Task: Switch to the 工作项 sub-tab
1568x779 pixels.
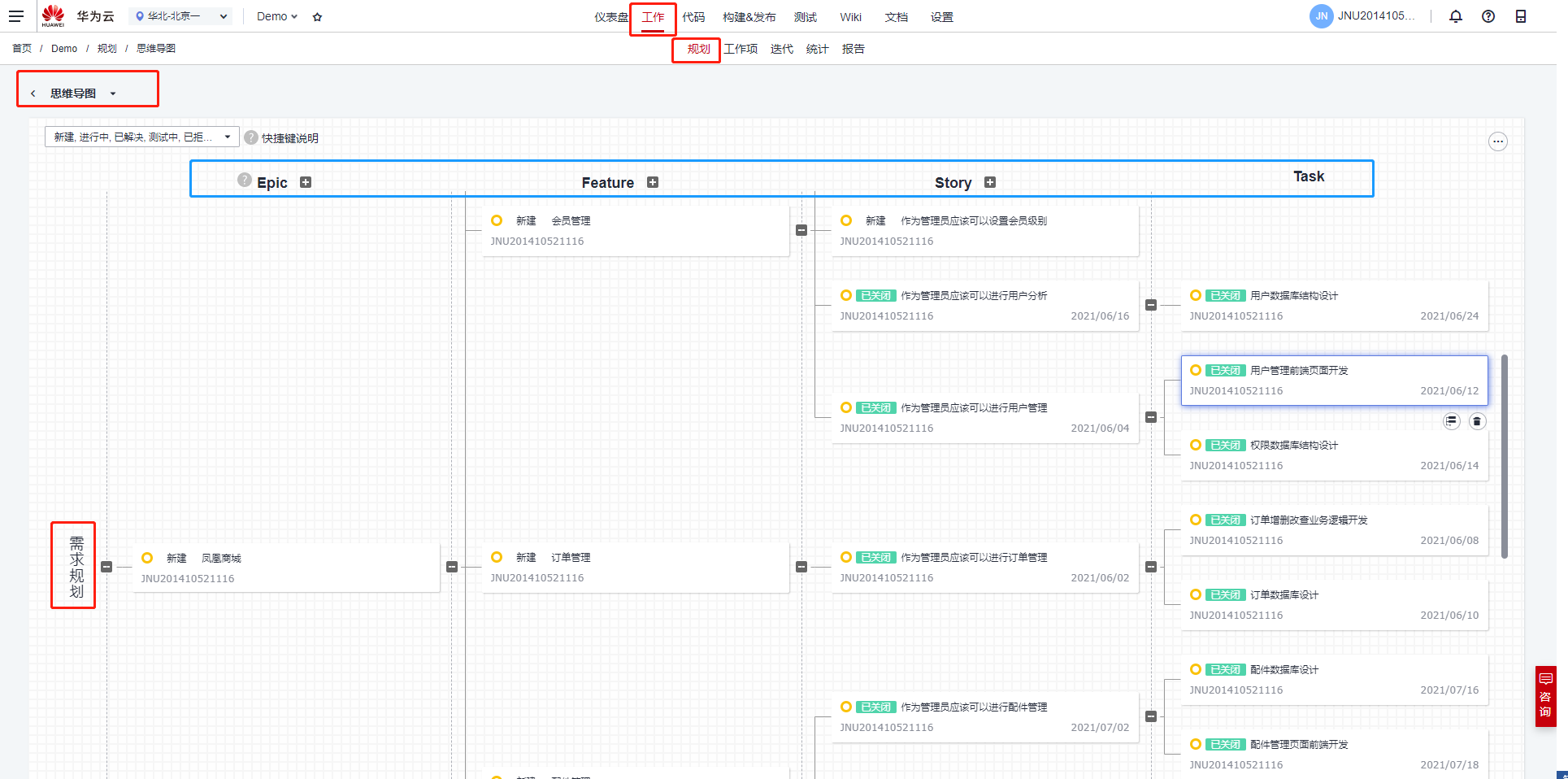Action: pos(741,49)
